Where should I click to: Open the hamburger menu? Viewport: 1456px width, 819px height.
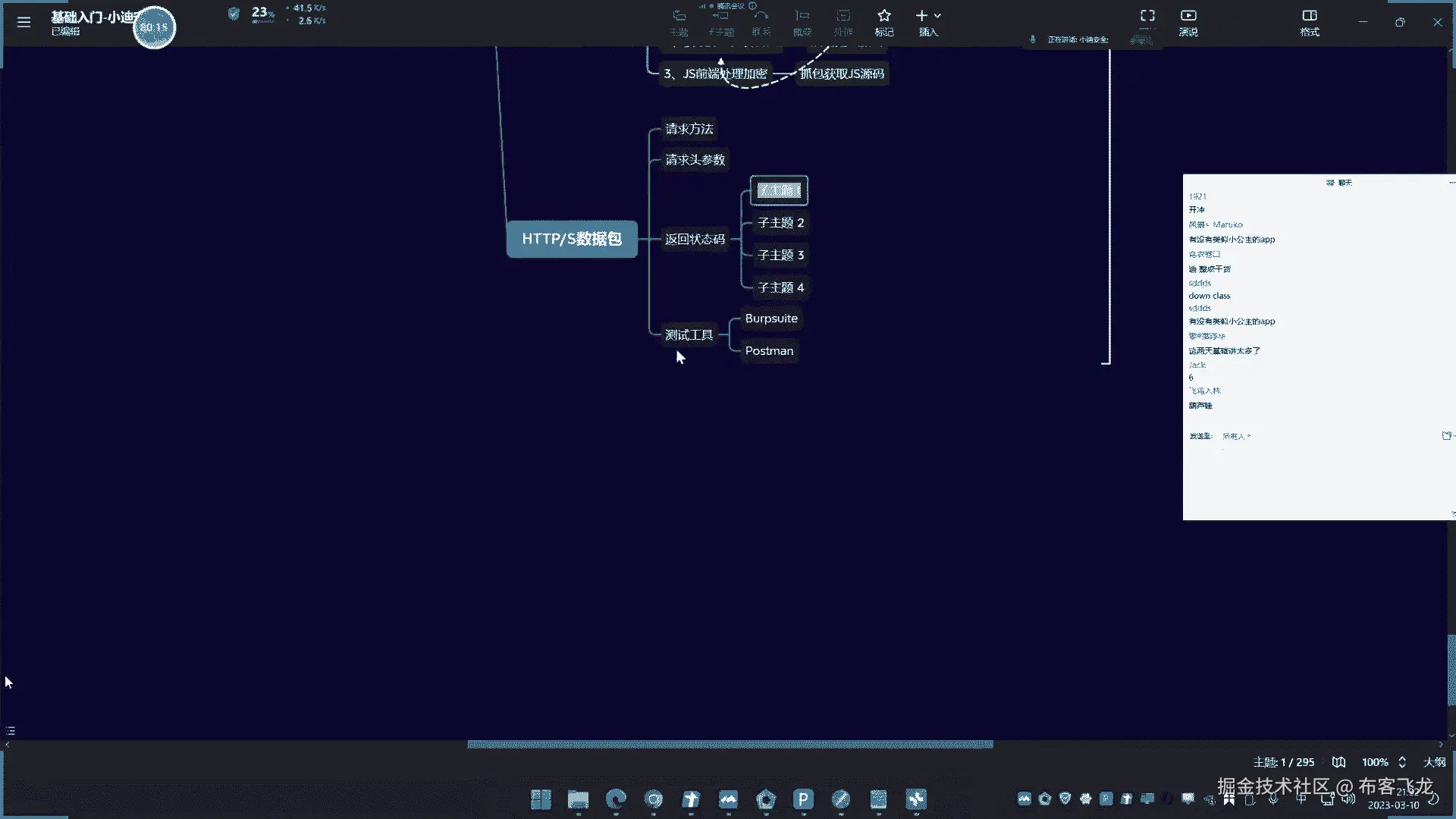[24, 22]
